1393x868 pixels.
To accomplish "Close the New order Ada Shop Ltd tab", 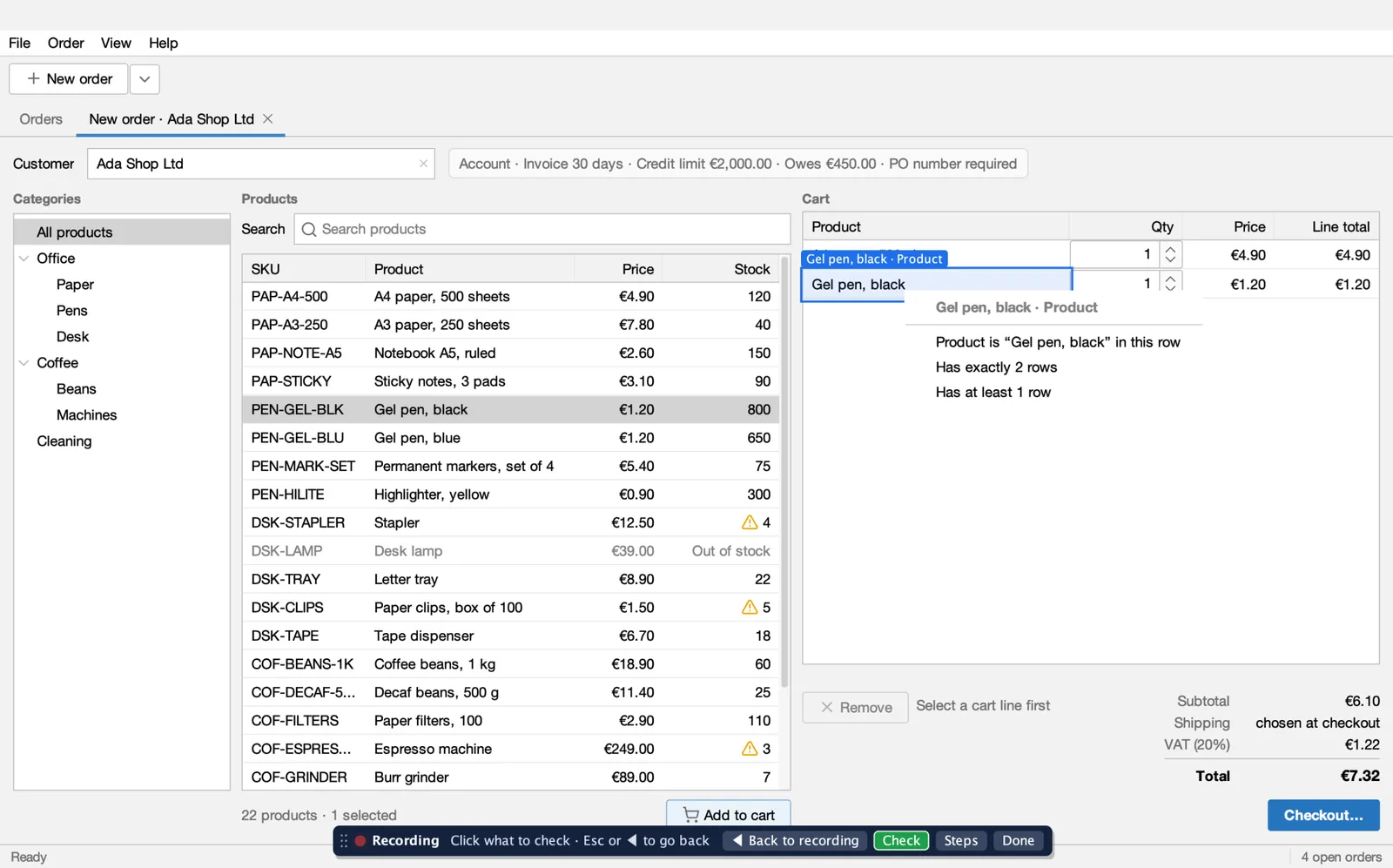I will (x=268, y=118).
